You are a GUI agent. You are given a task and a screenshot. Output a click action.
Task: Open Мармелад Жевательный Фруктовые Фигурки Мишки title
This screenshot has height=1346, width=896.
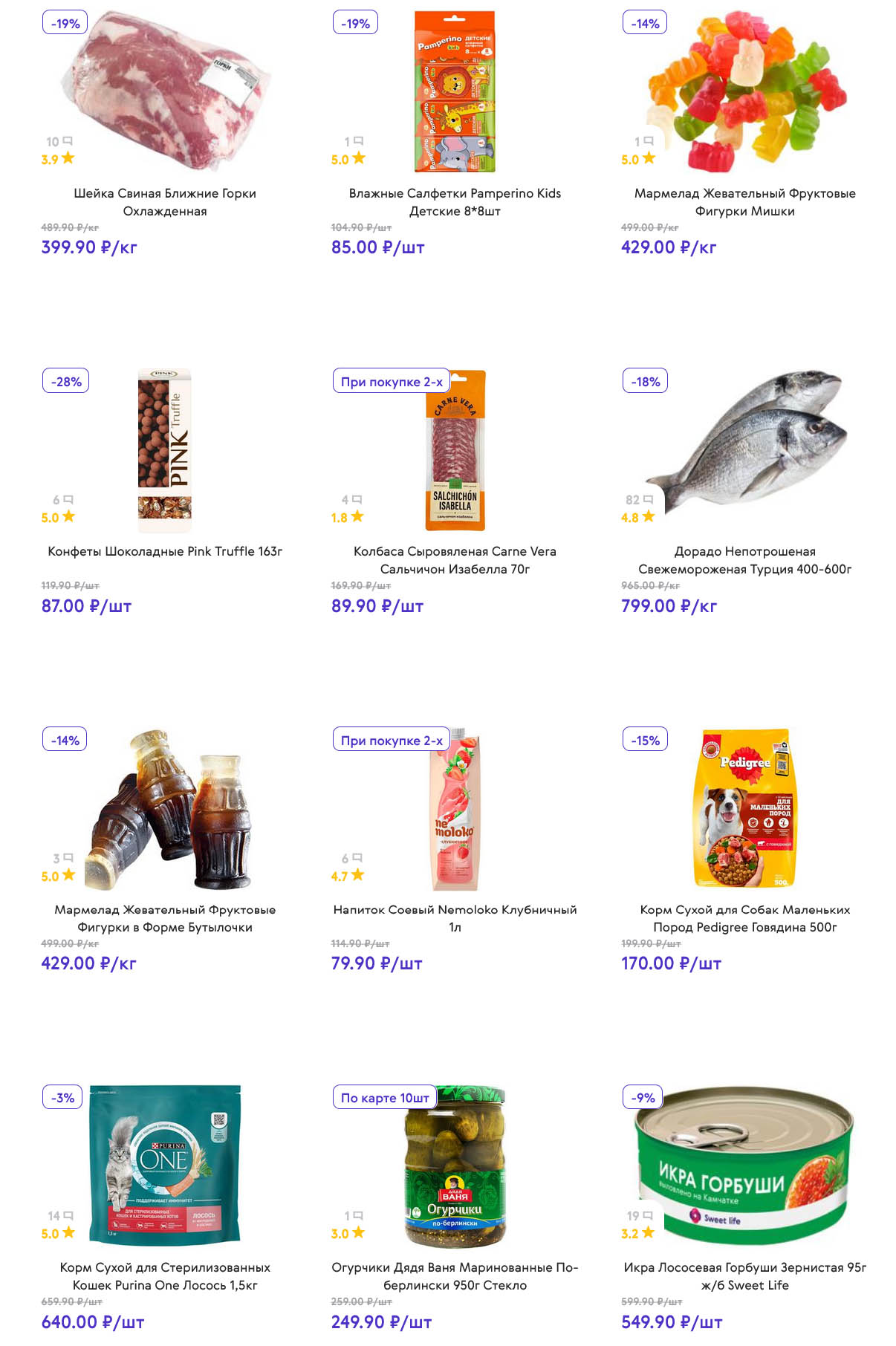click(744, 202)
